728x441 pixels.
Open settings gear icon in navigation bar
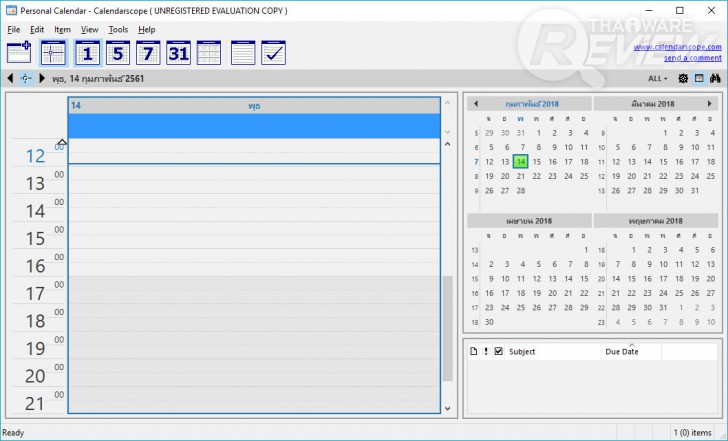[683, 78]
